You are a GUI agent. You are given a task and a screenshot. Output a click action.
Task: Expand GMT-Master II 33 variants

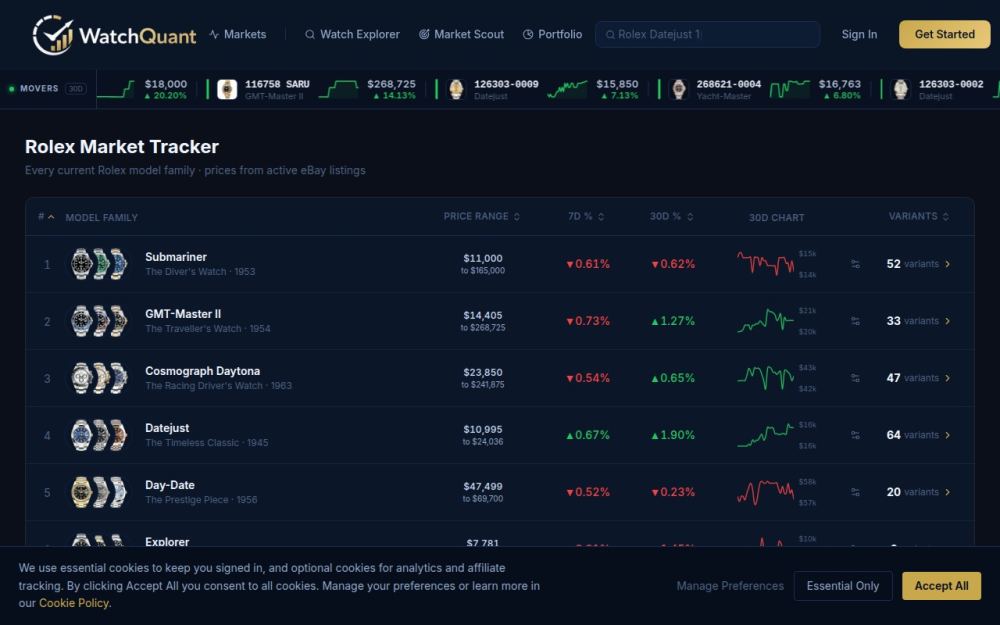pyautogui.click(x=918, y=321)
